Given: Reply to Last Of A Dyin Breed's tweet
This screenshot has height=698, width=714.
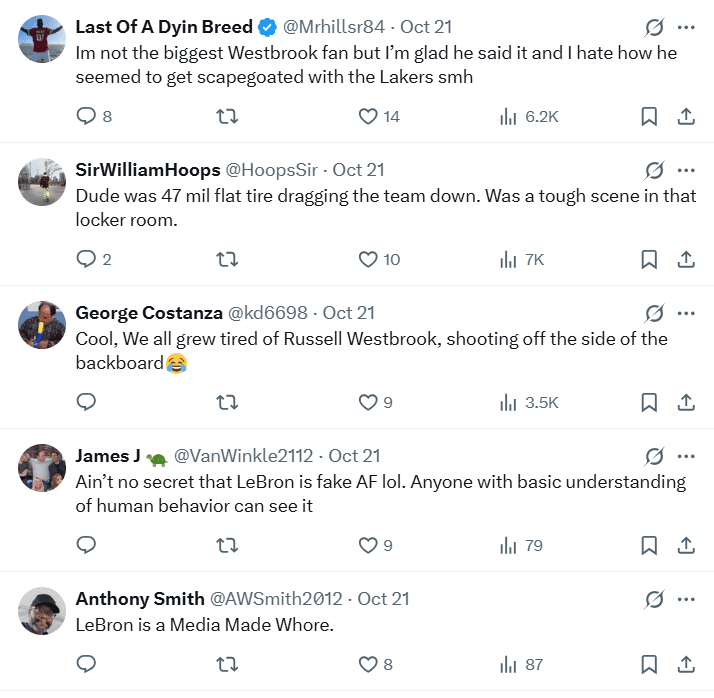Looking at the screenshot, I should click(x=87, y=116).
